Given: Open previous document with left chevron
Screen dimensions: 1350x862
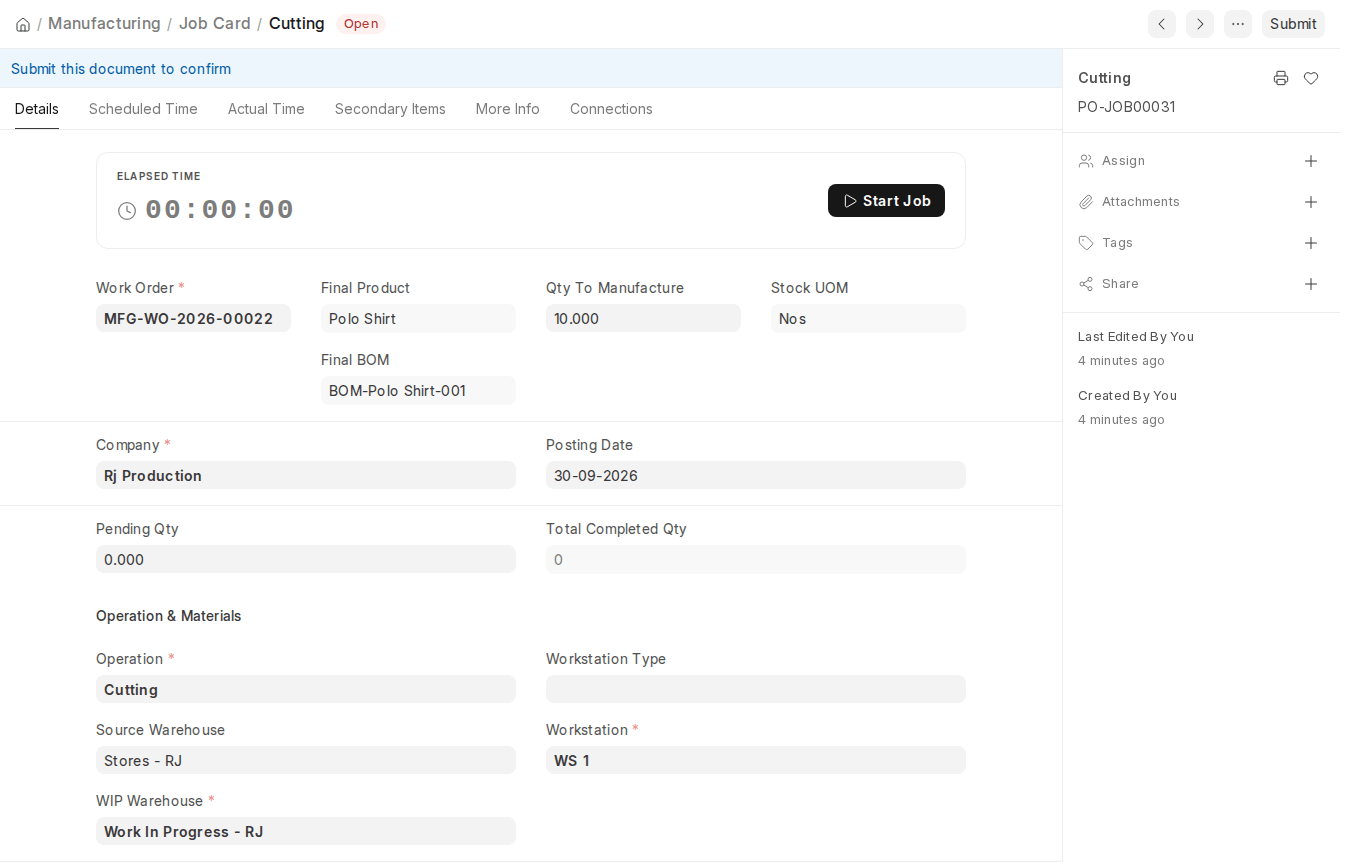Looking at the screenshot, I should point(1162,24).
